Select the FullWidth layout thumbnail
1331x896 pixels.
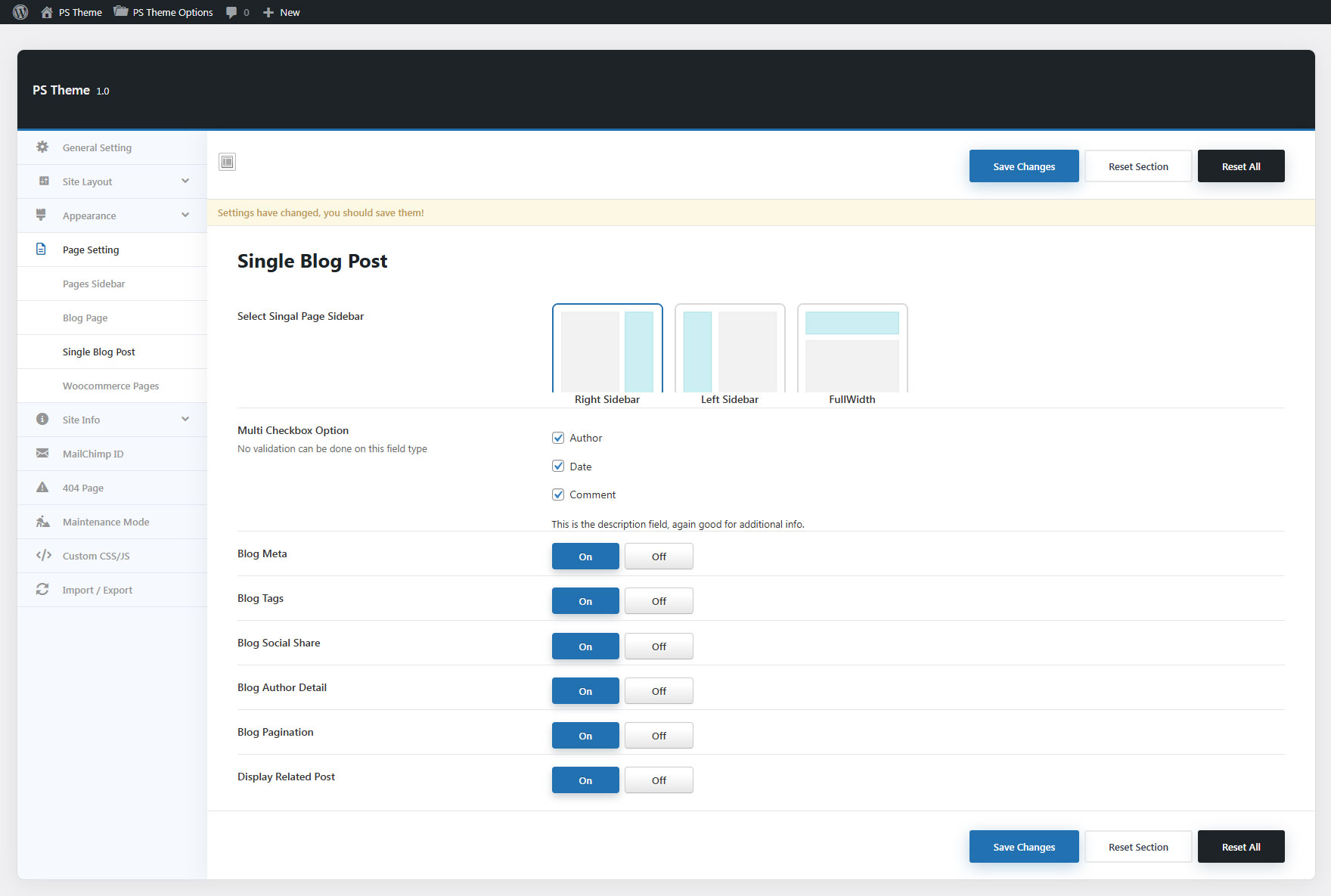852,349
